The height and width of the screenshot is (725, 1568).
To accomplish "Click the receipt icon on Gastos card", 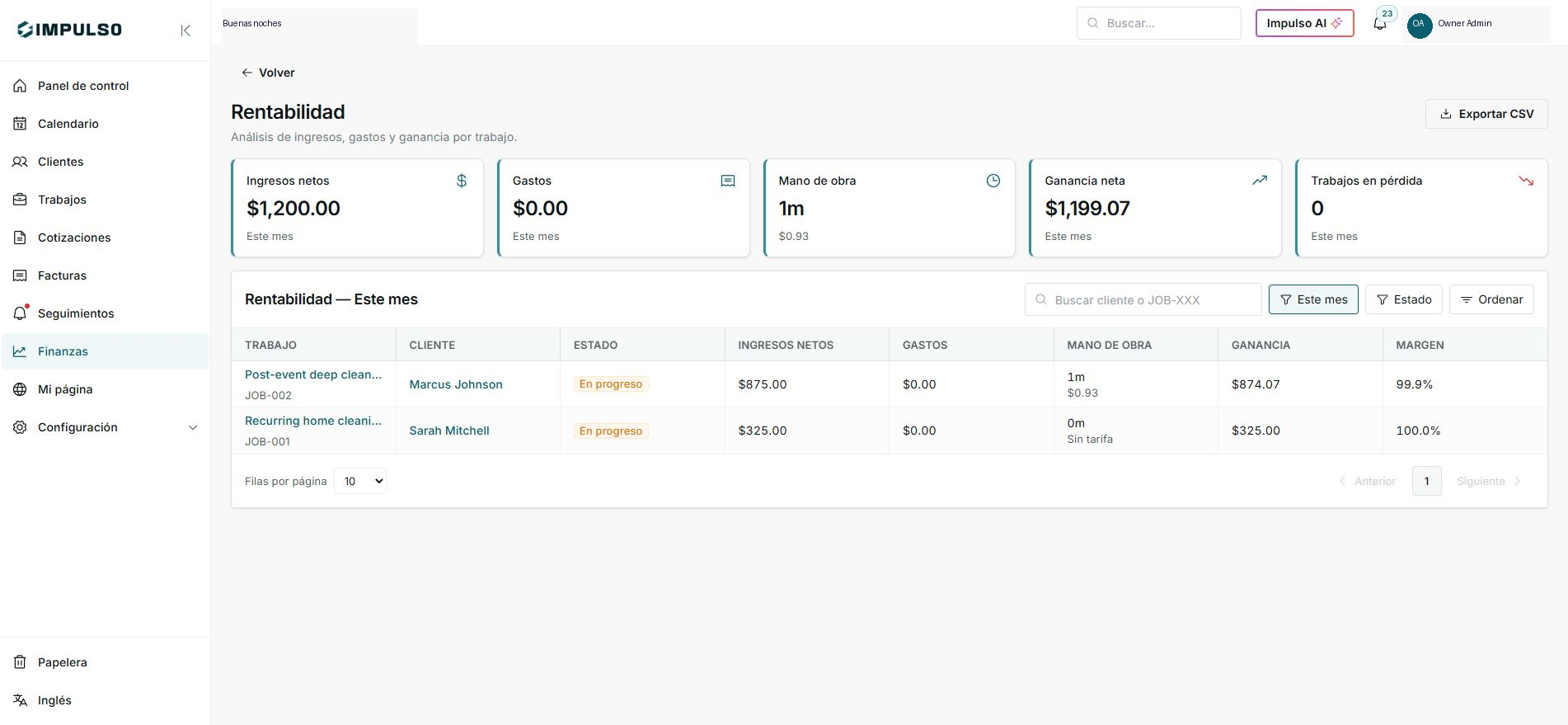I will (728, 181).
